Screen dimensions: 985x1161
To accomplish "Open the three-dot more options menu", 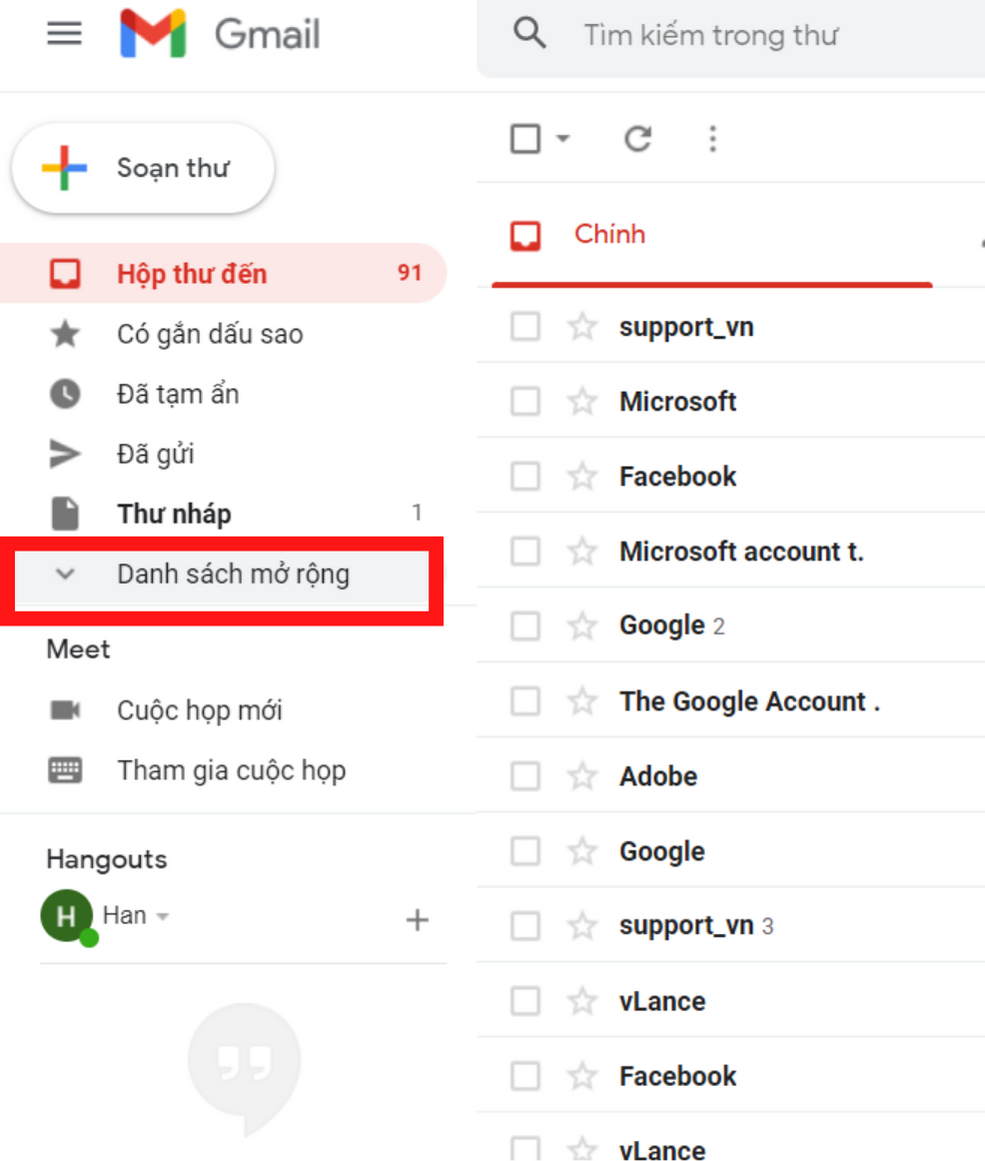I will tap(712, 138).
